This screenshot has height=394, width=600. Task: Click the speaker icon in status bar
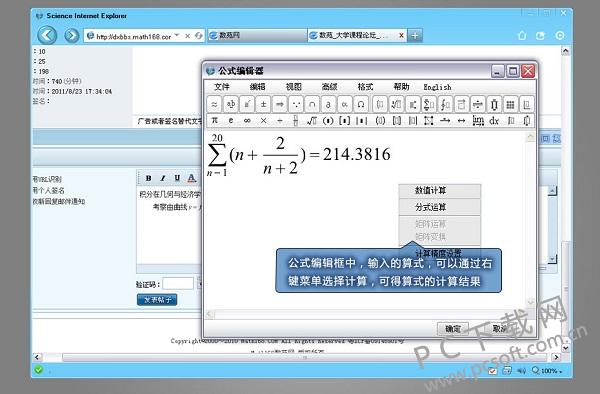pyautogui.click(x=521, y=371)
